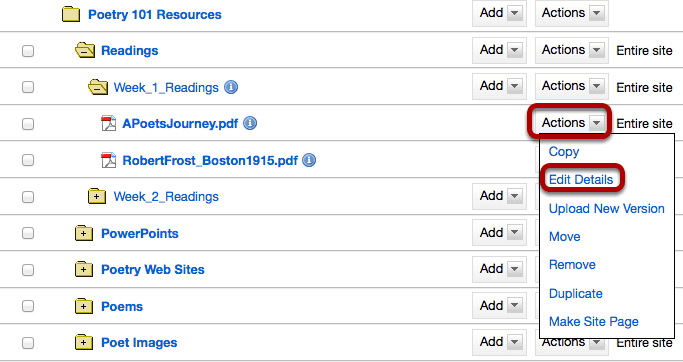The height and width of the screenshot is (362, 683).
Task: Expand the PowerPoints folder icon
Action: coord(84,233)
